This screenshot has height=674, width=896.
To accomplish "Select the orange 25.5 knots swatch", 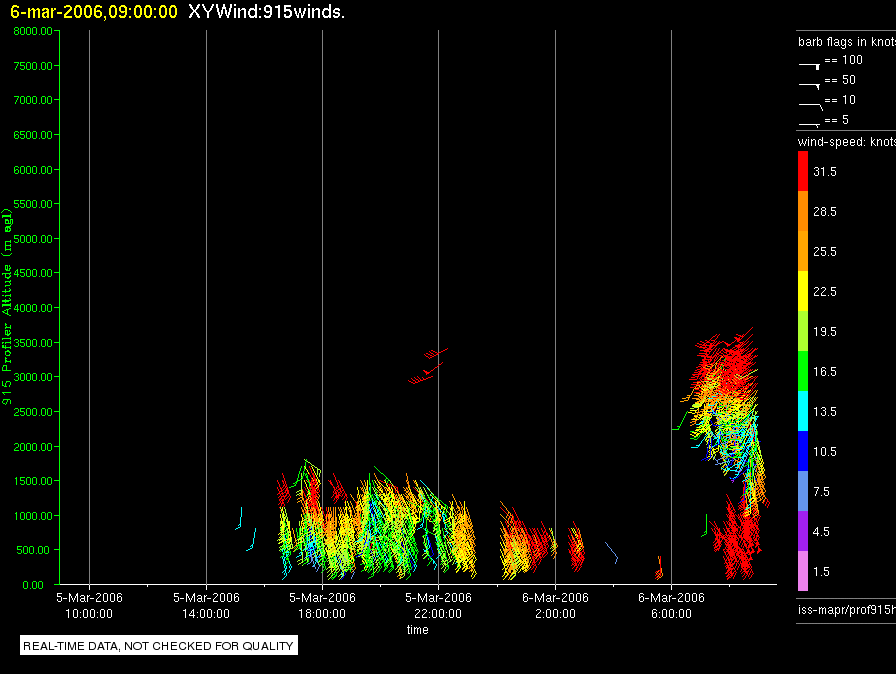I will pyautogui.click(x=803, y=251).
